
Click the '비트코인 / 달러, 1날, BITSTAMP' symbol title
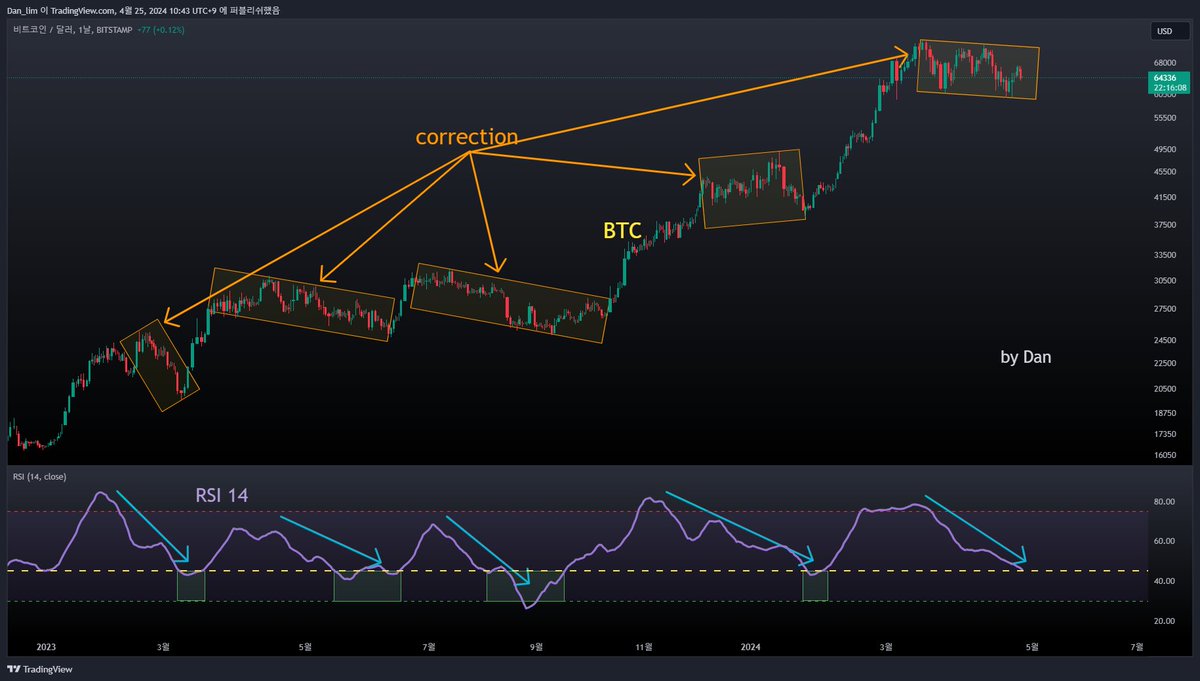(70, 30)
